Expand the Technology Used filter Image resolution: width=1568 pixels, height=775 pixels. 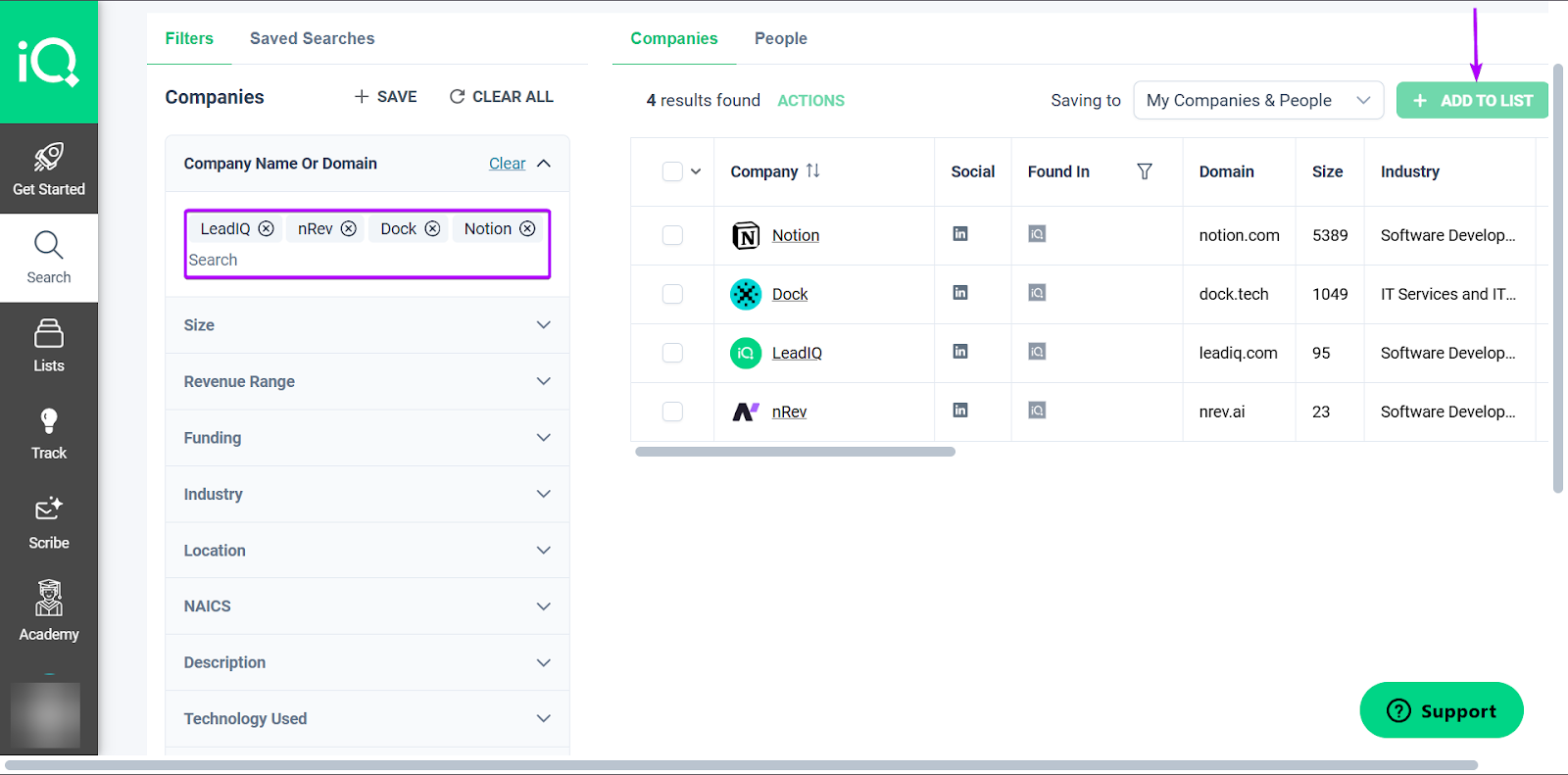pyautogui.click(x=367, y=719)
